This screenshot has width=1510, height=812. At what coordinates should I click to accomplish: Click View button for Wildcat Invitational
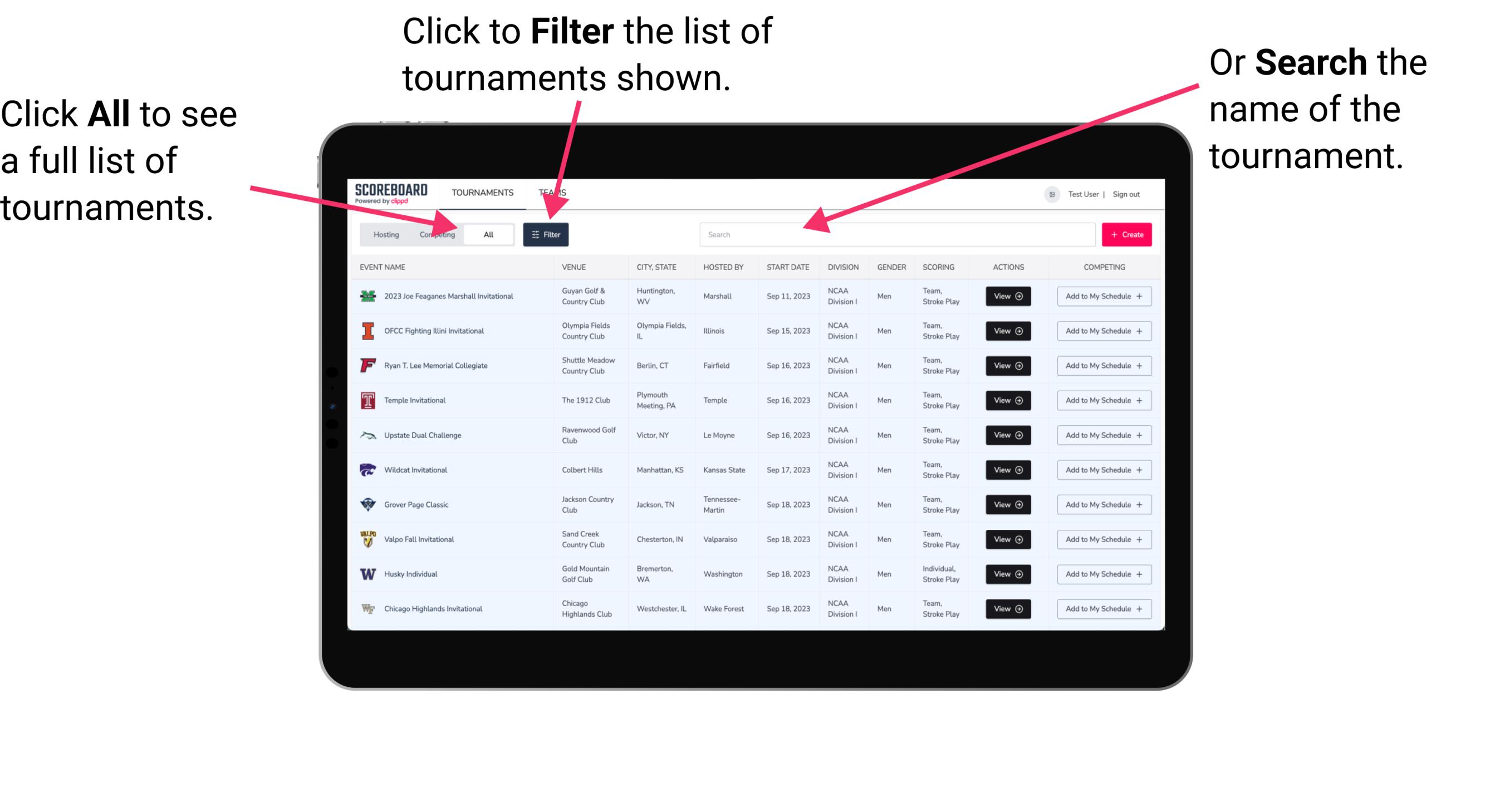click(1009, 470)
